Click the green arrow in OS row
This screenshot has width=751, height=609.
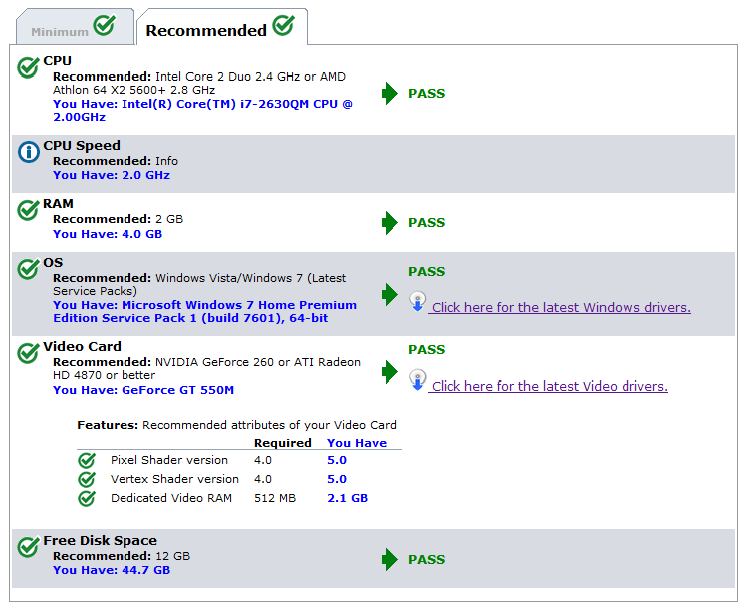click(x=390, y=294)
